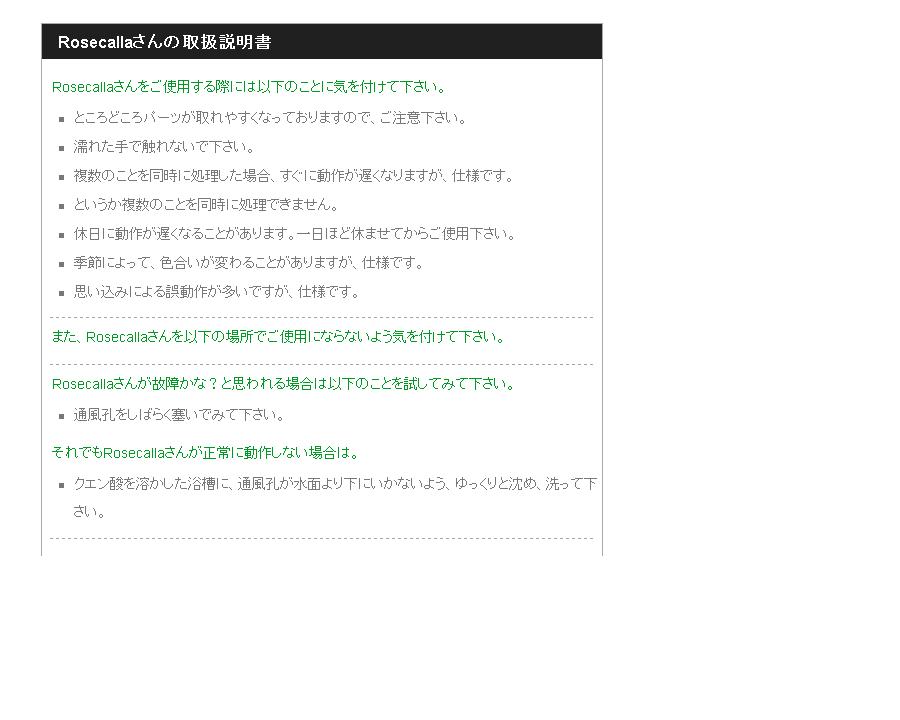The image size is (900, 720).
Task: Click the heading 'Rosecallaさんの取扱説明書'
Action: 165,42
